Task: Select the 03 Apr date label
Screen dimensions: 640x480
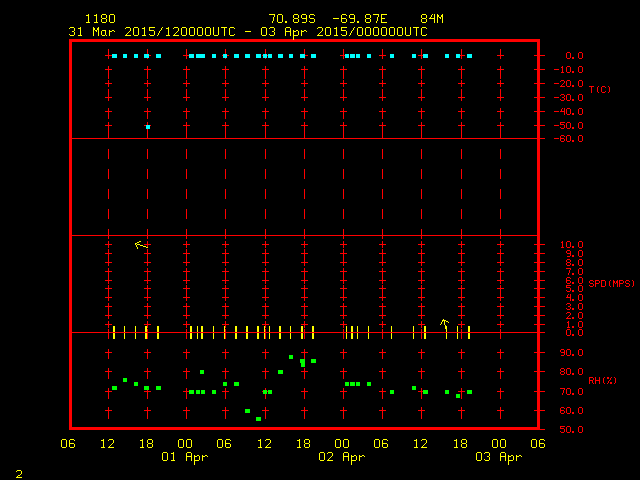Action: (498, 457)
